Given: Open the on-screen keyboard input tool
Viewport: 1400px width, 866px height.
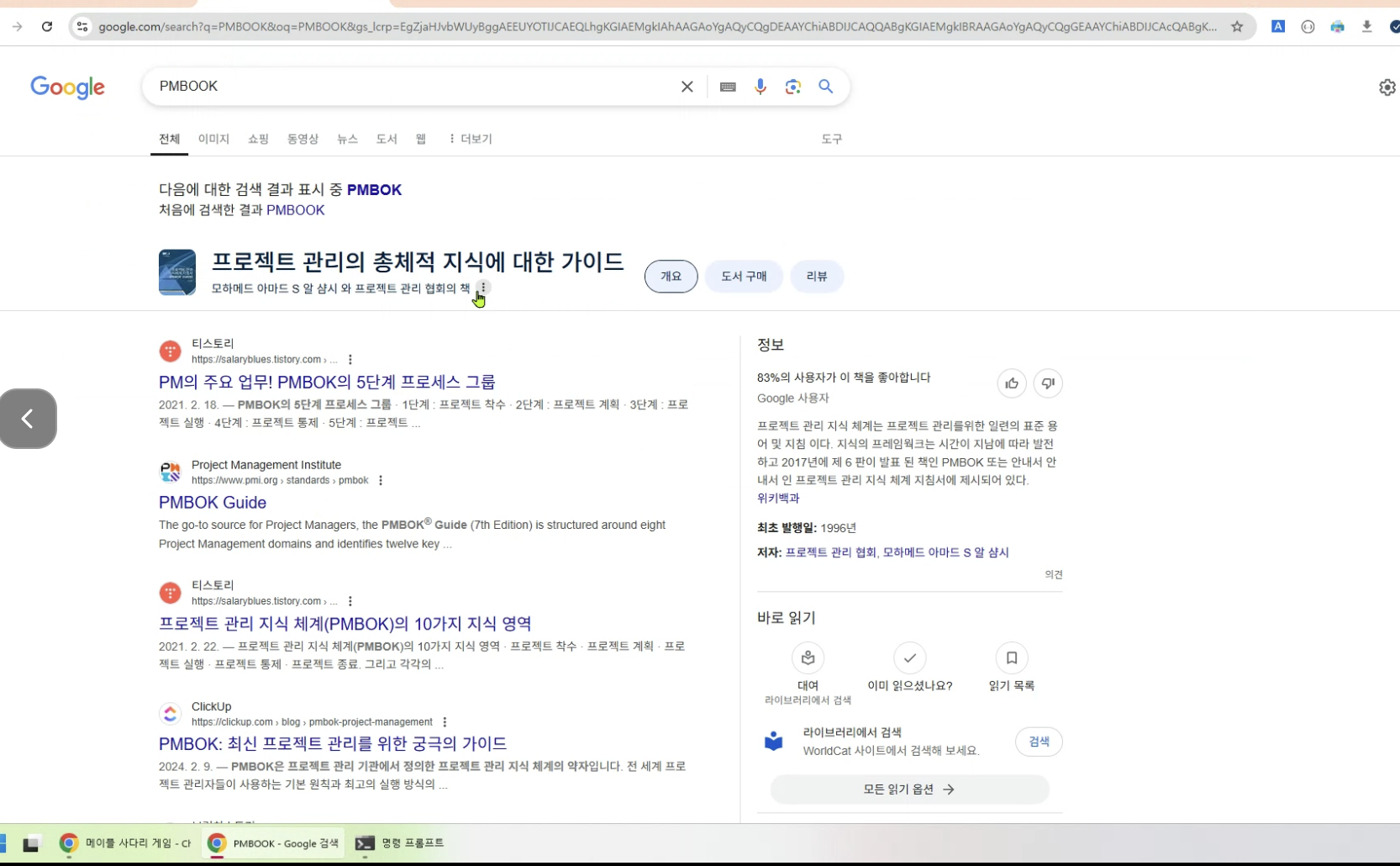Looking at the screenshot, I should 728,87.
